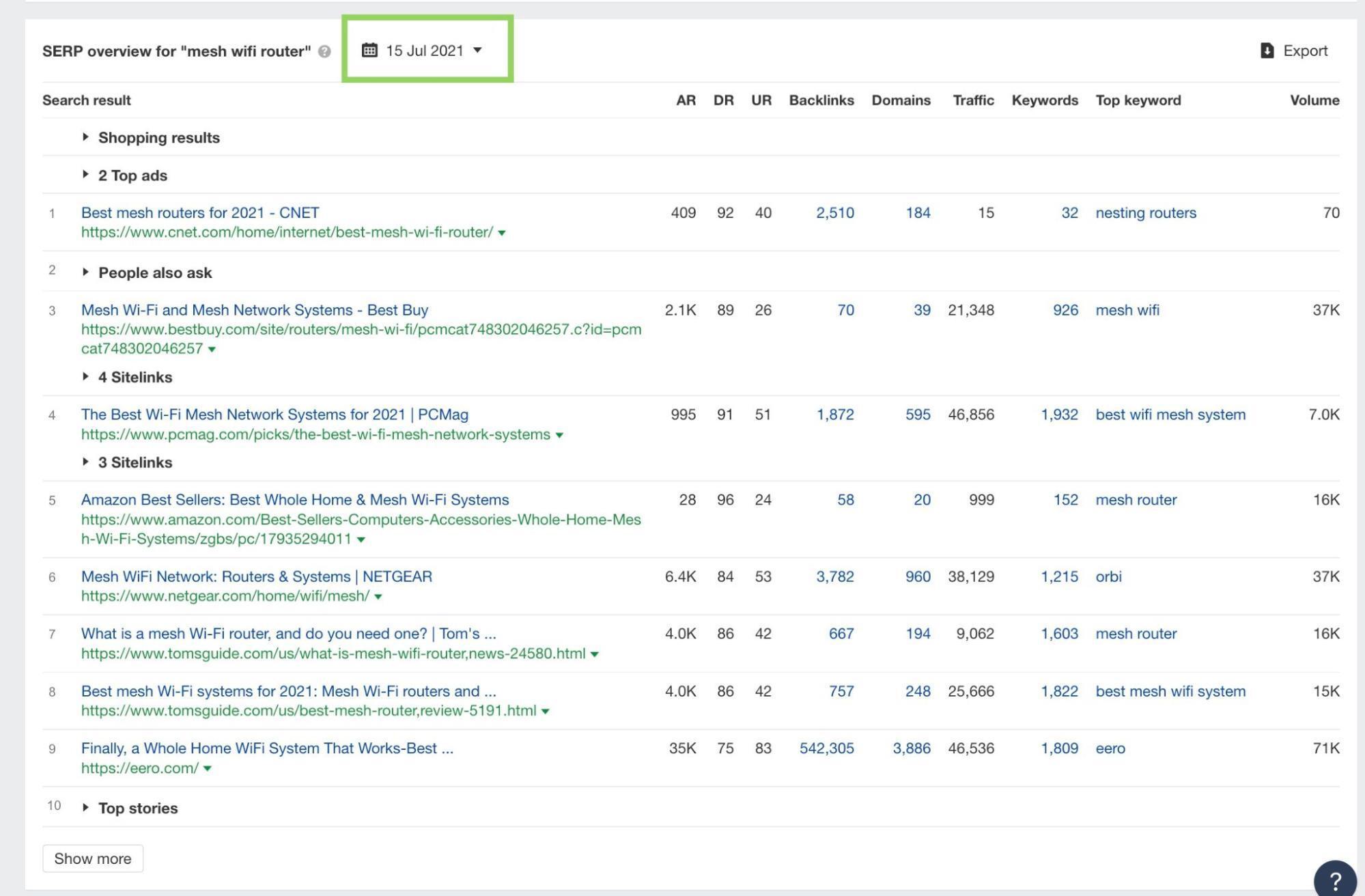Open the dropdown caret after CNET URL

(502, 233)
